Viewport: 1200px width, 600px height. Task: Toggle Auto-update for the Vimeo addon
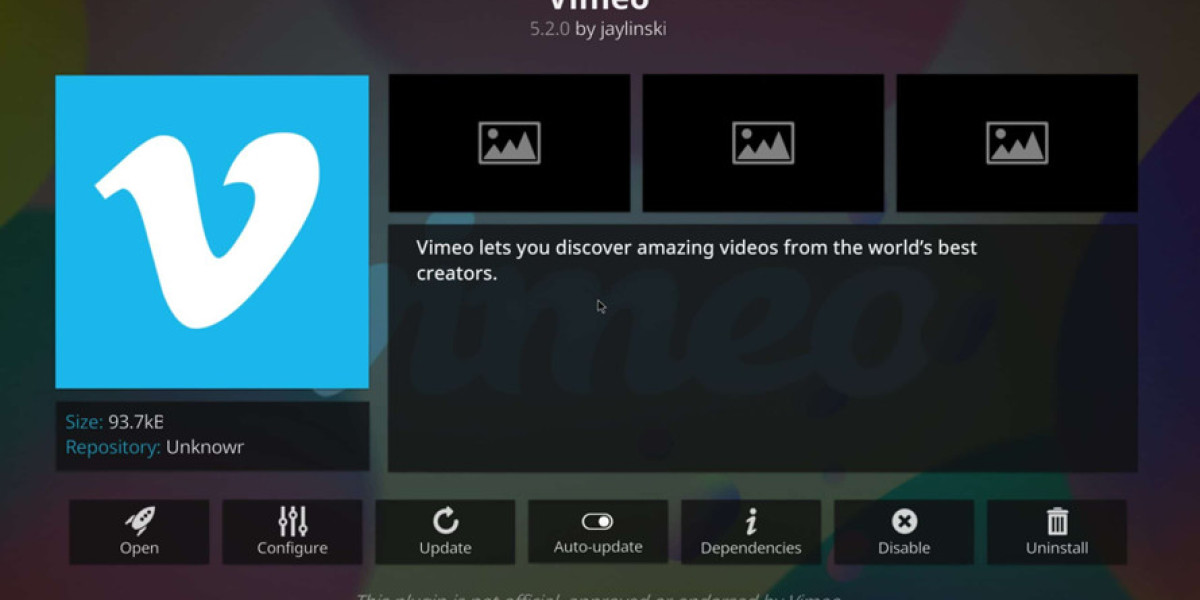pyautogui.click(x=598, y=532)
